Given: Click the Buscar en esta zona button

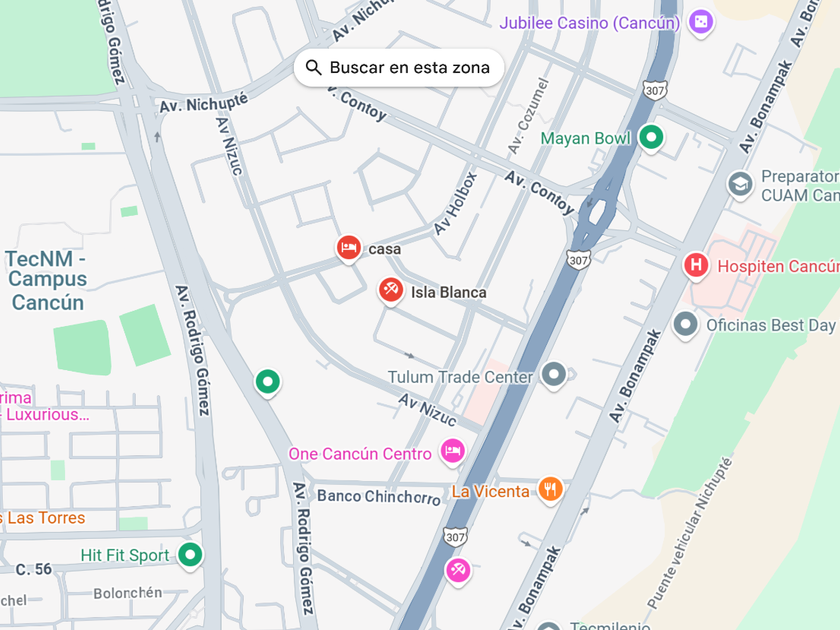Looking at the screenshot, I should 399,68.
